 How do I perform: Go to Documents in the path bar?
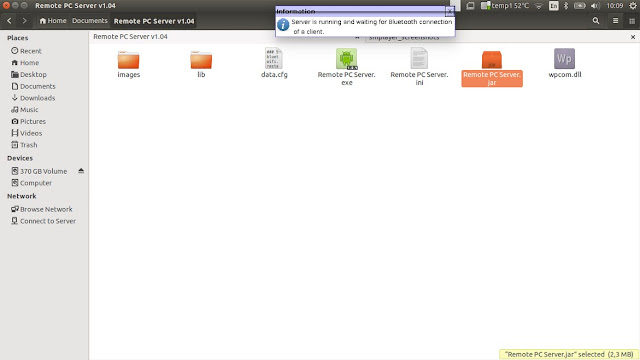(x=90, y=21)
